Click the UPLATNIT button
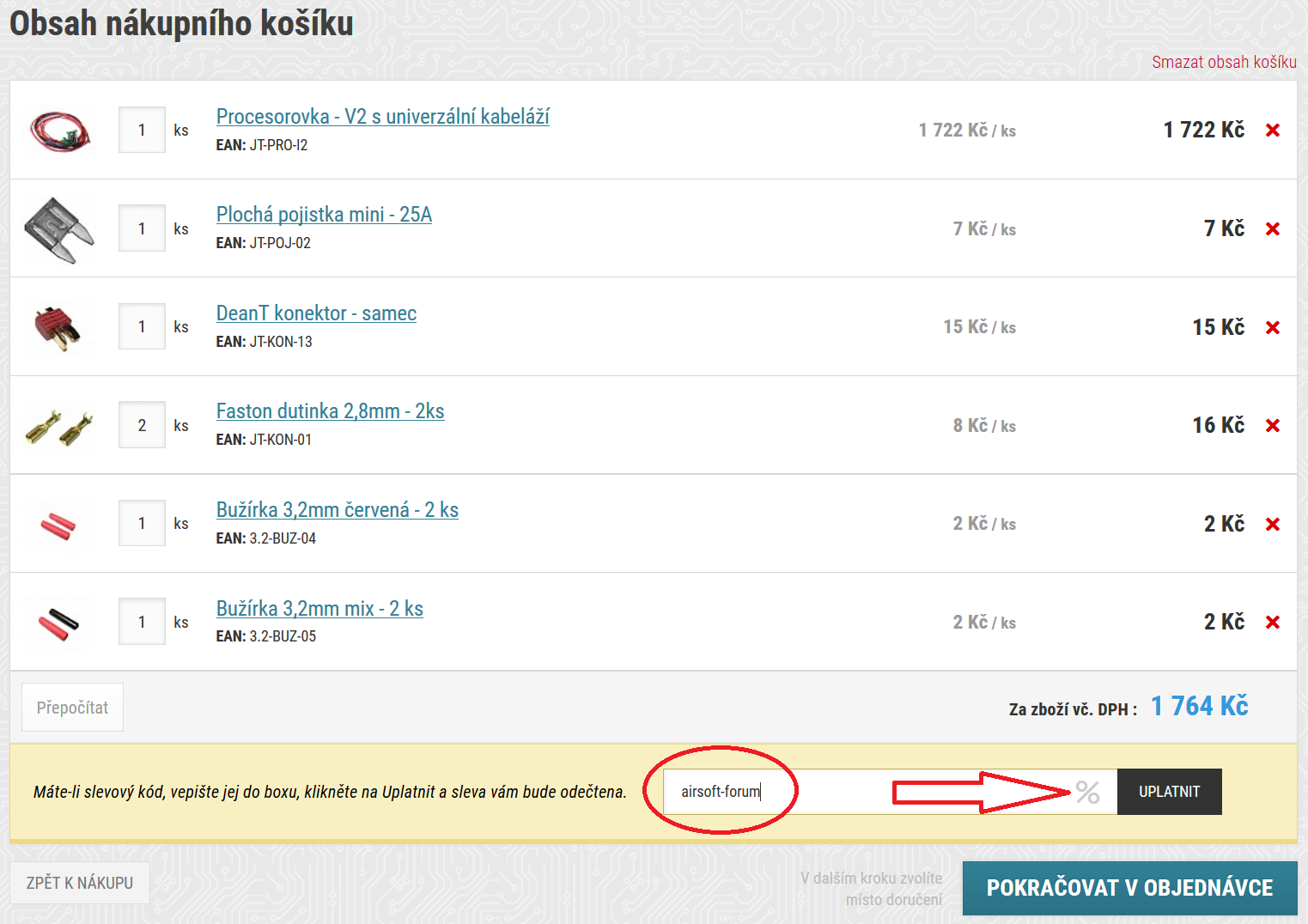Image resolution: width=1308 pixels, height=924 pixels. click(x=1169, y=792)
